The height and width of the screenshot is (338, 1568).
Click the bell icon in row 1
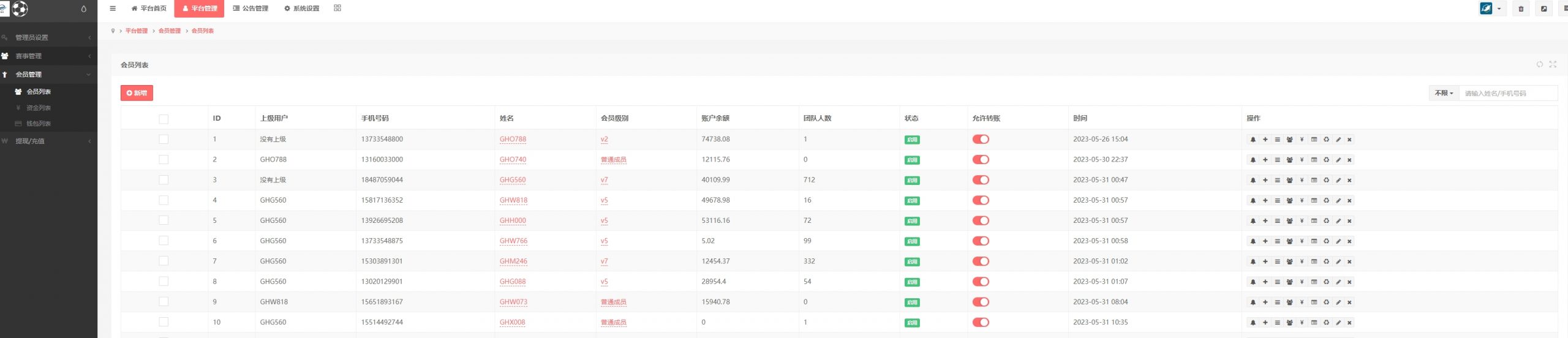(1253, 140)
